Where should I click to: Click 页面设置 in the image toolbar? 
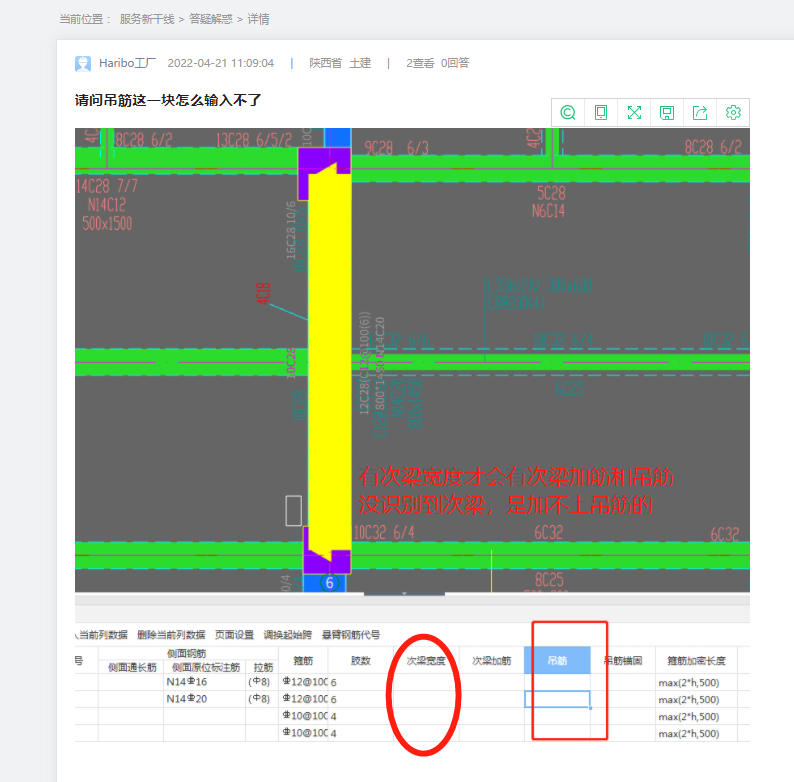pyautogui.click(x=234, y=635)
